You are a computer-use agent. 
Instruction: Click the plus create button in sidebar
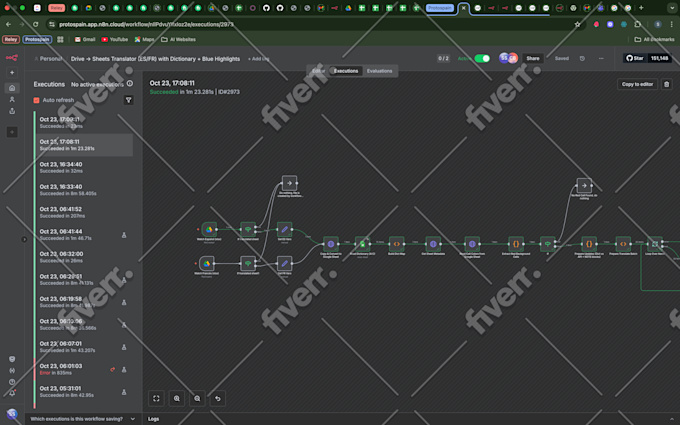coord(12,72)
